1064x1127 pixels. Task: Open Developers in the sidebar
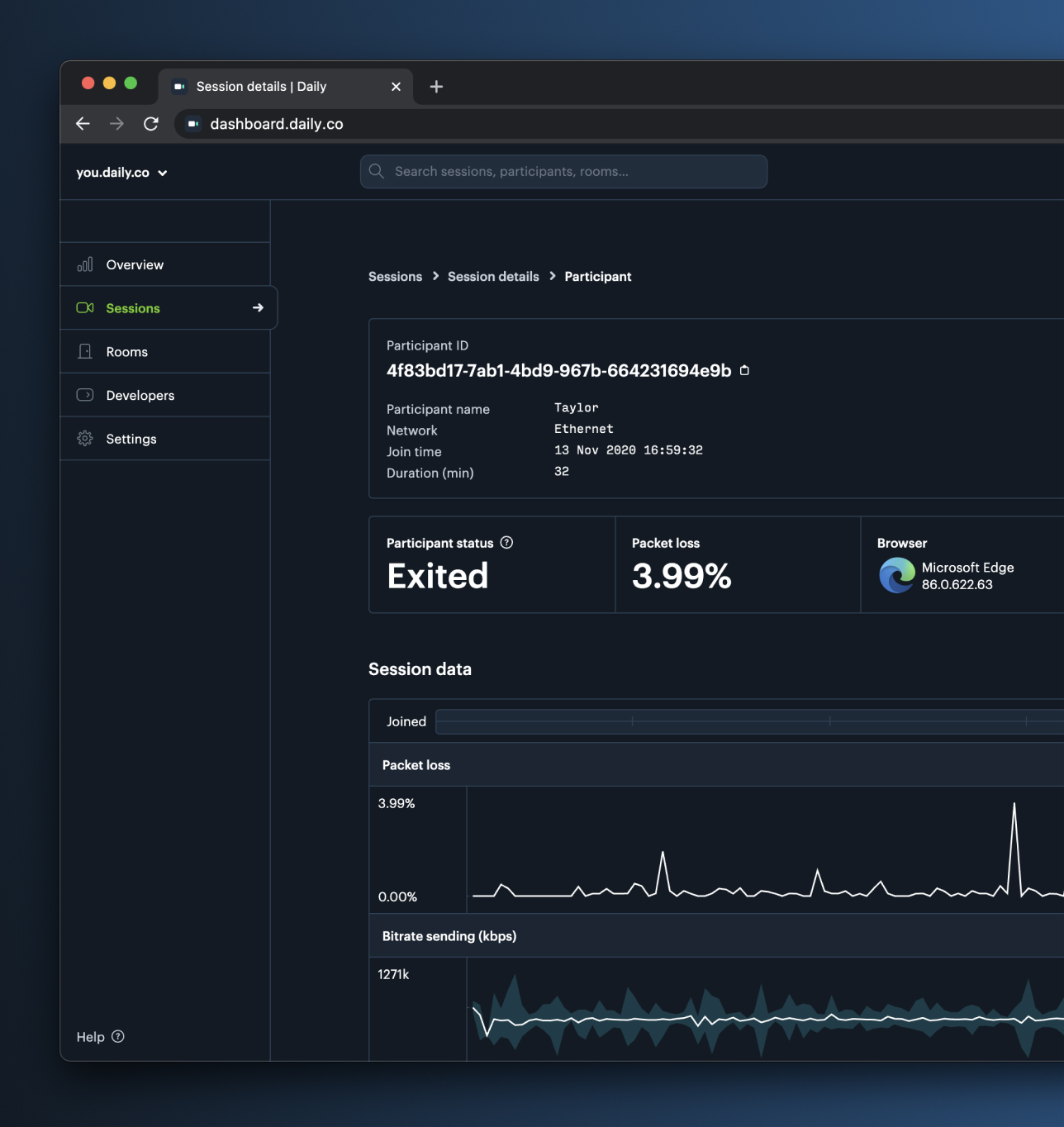click(165, 395)
